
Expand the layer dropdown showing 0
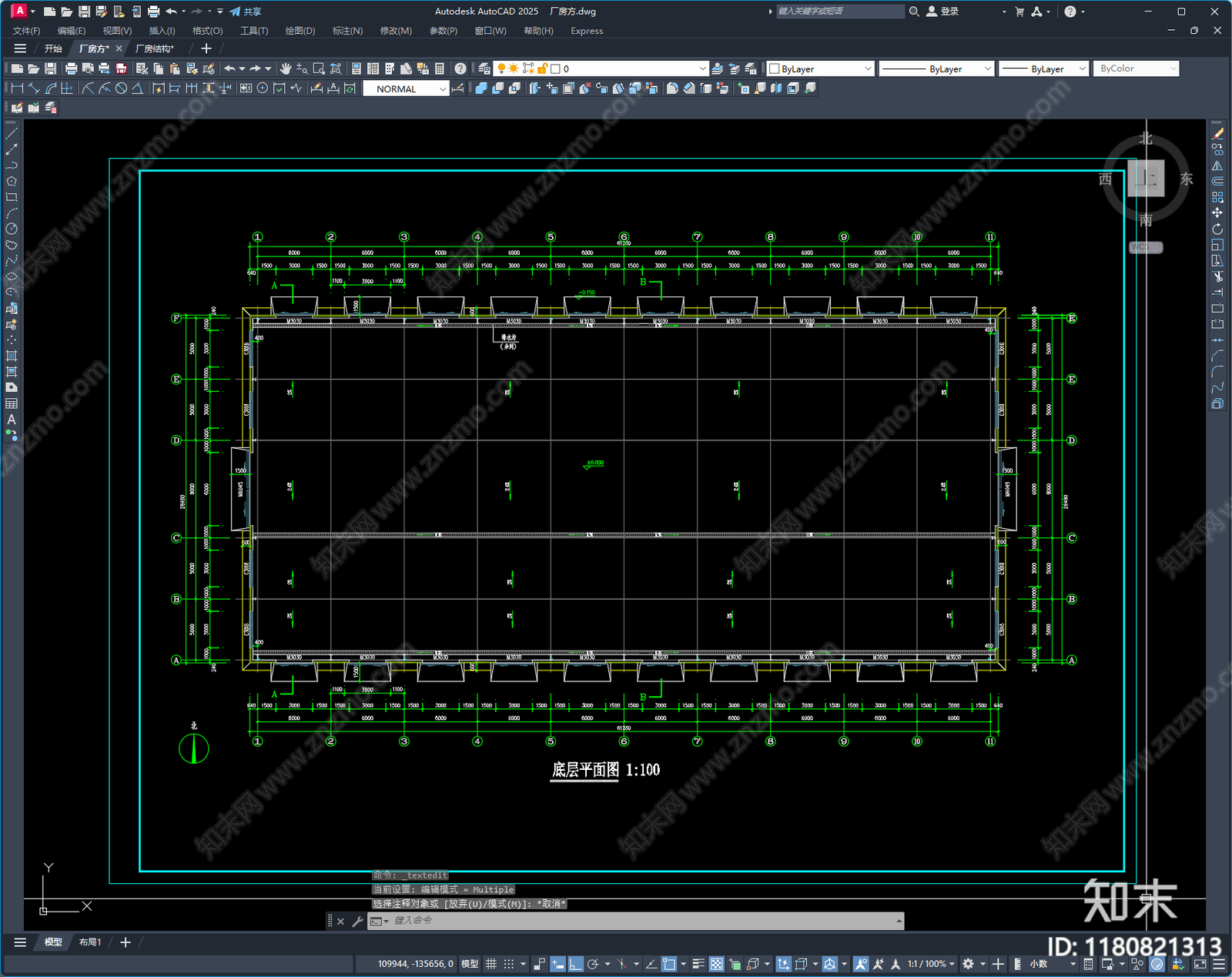point(702,69)
